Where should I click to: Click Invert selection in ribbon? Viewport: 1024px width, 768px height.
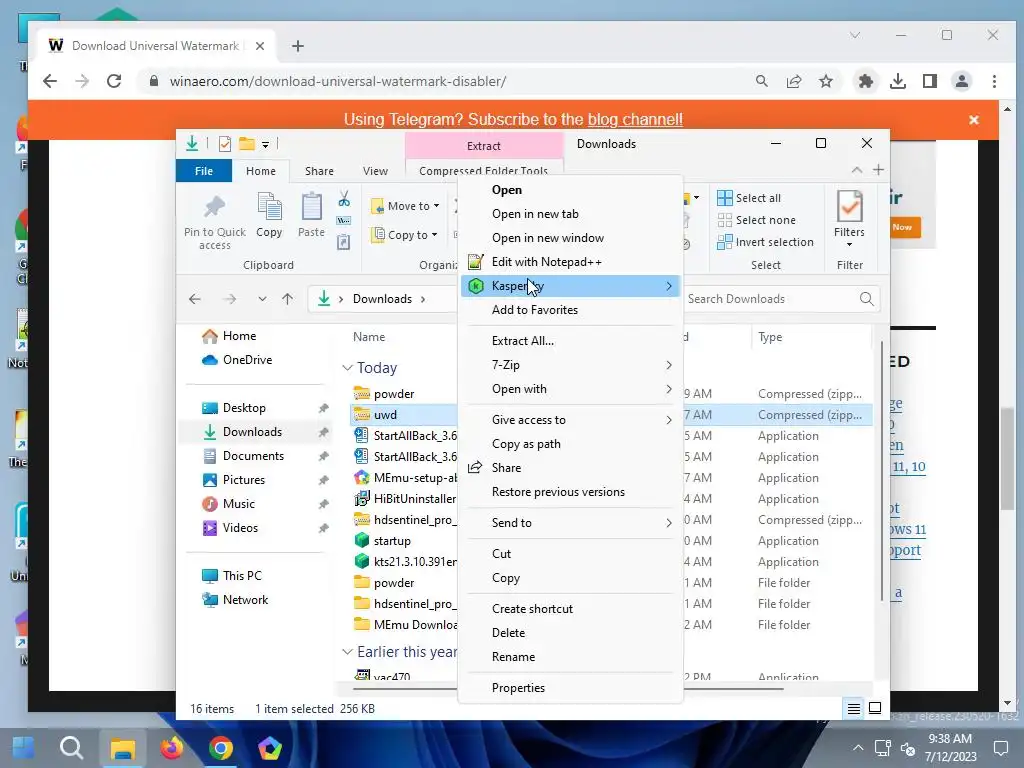pyautogui.click(x=765, y=242)
